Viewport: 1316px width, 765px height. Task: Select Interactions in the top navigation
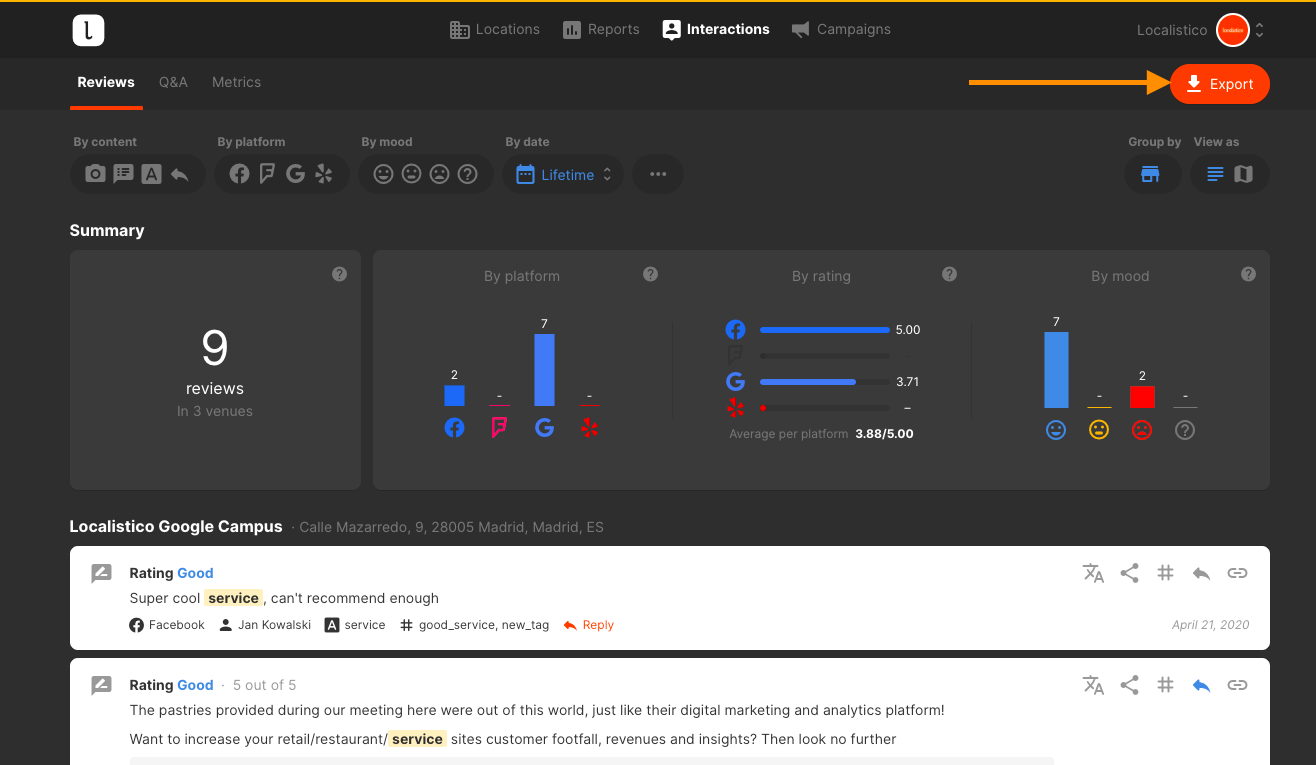tap(716, 29)
